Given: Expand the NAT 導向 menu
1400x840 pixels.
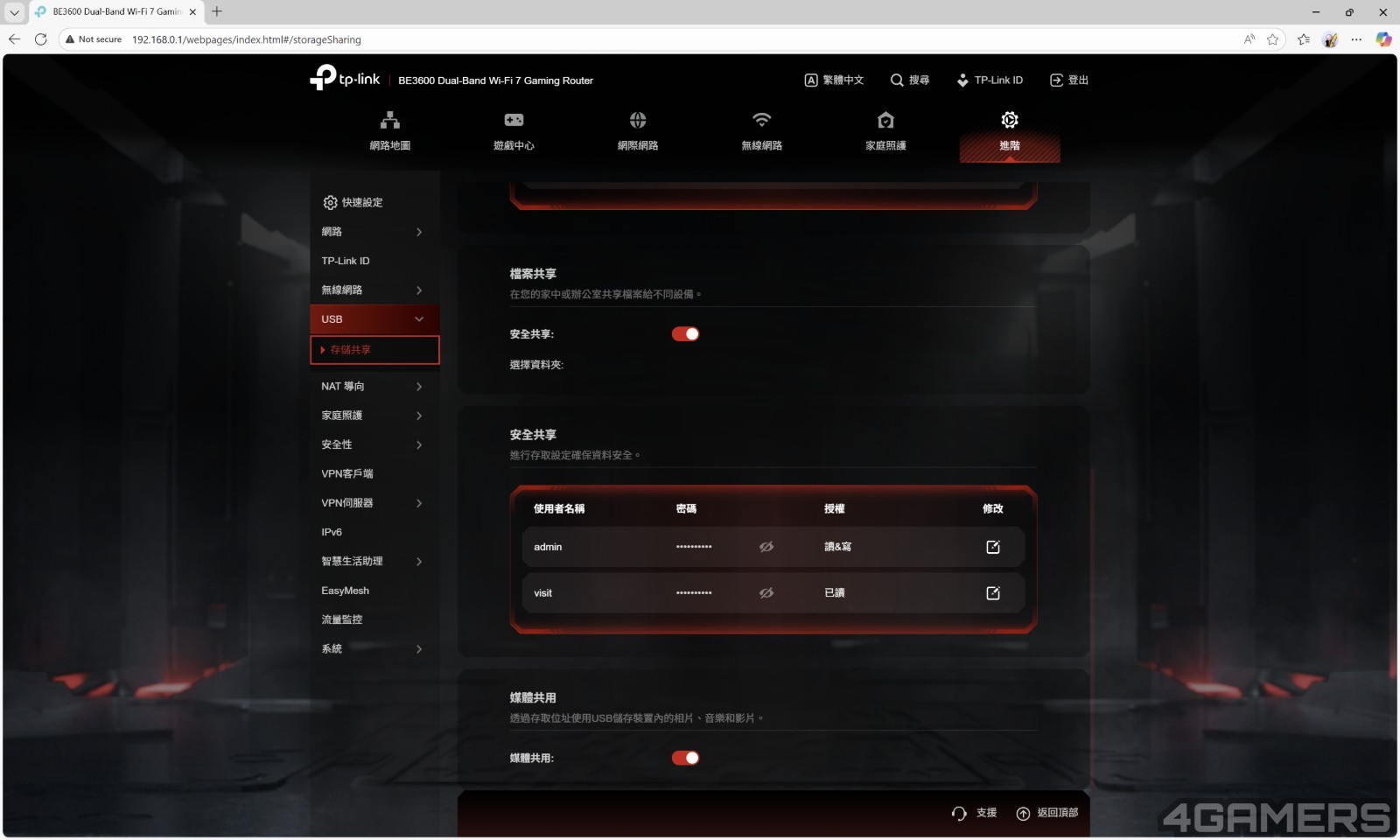Looking at the screenshot, I should [373, 386].
